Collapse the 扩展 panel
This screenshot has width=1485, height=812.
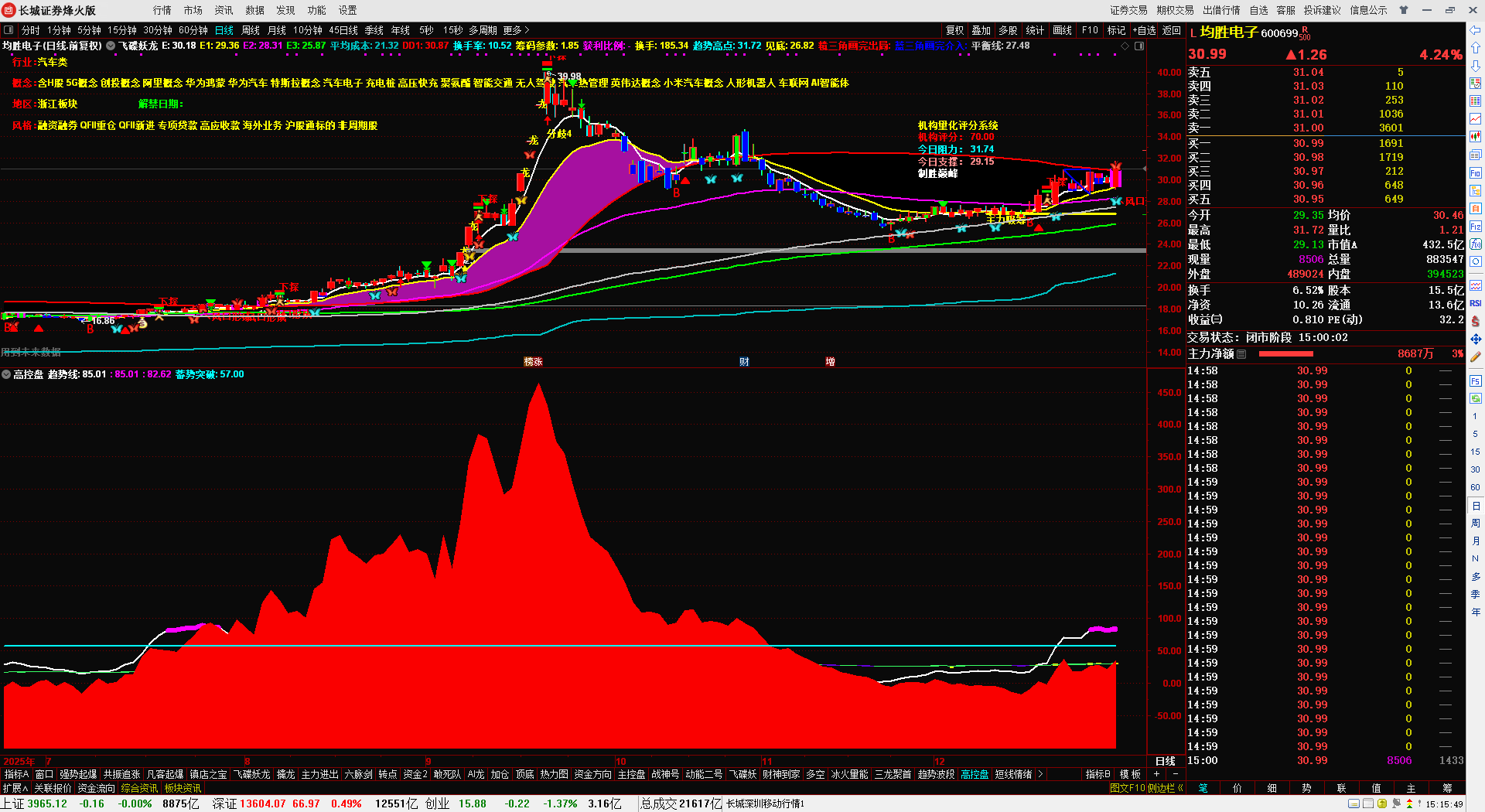pos(15,788)
